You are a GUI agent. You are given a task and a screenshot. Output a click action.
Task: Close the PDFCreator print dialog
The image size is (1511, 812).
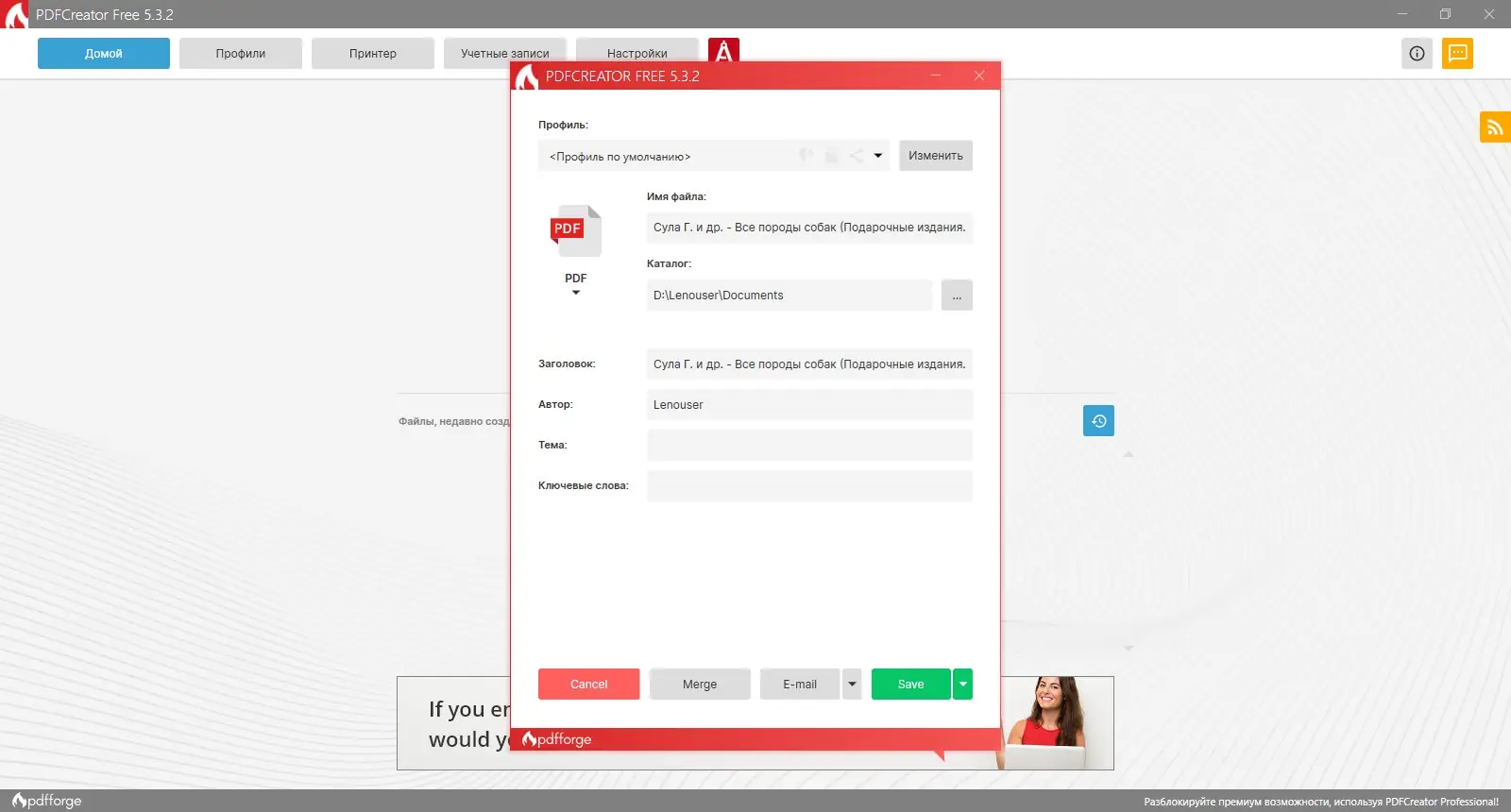click(x=979, y=76)
